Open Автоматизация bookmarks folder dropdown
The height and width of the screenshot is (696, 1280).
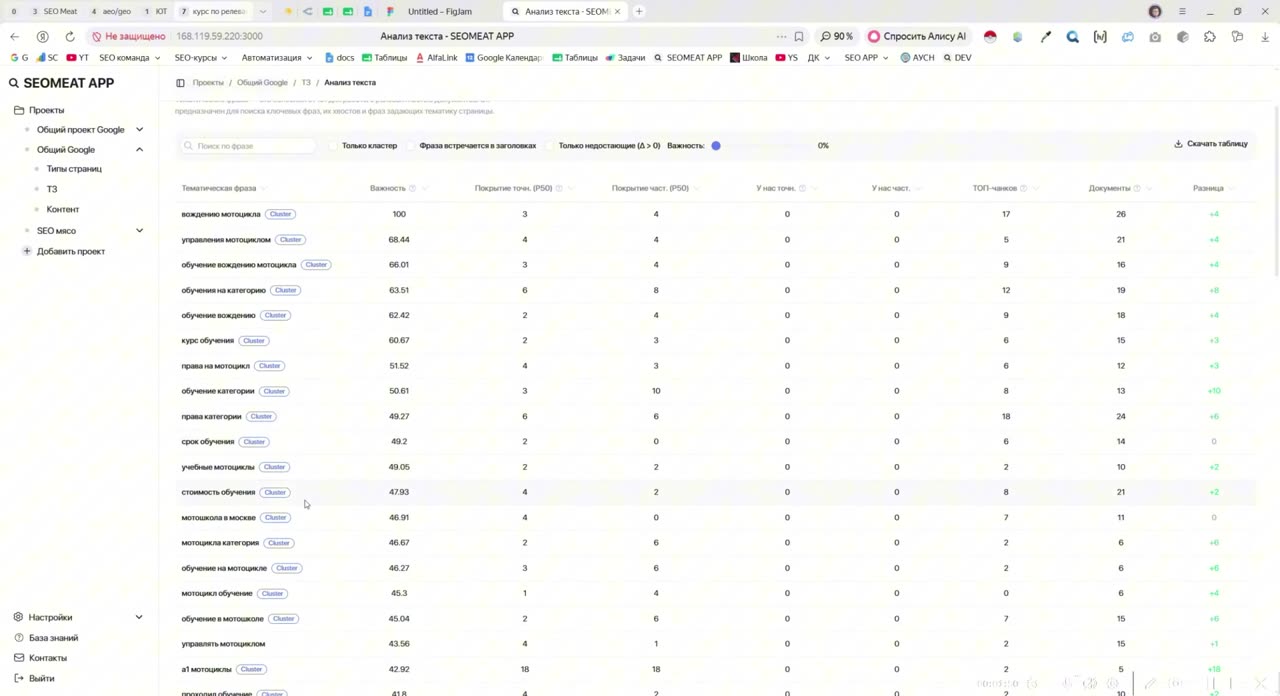[277, 58]
